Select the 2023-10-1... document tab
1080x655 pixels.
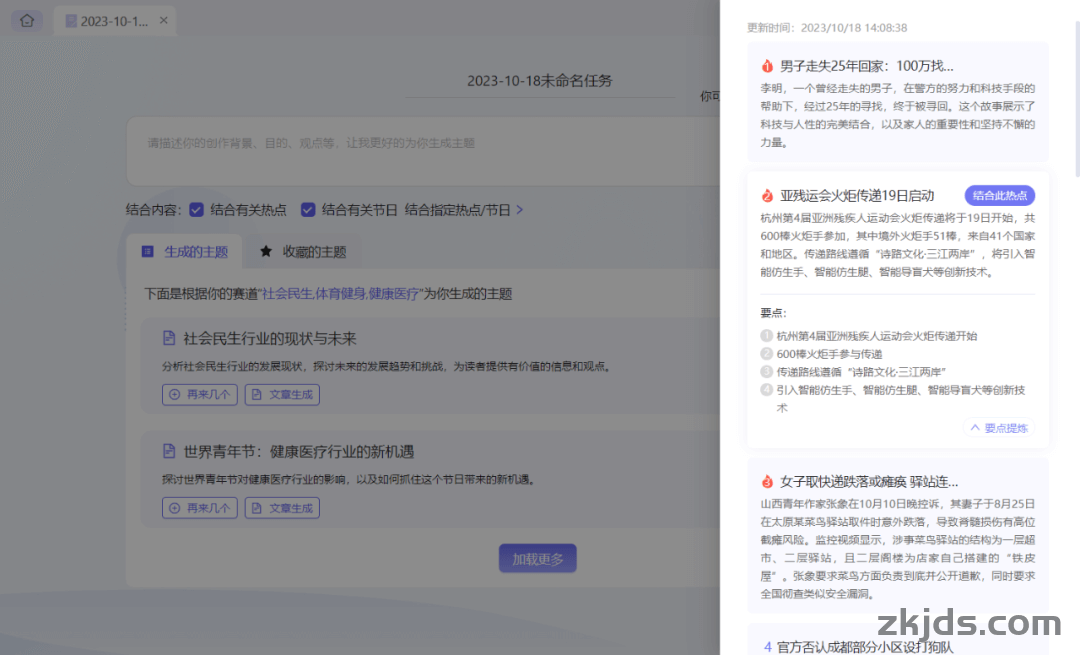point(114,21)
